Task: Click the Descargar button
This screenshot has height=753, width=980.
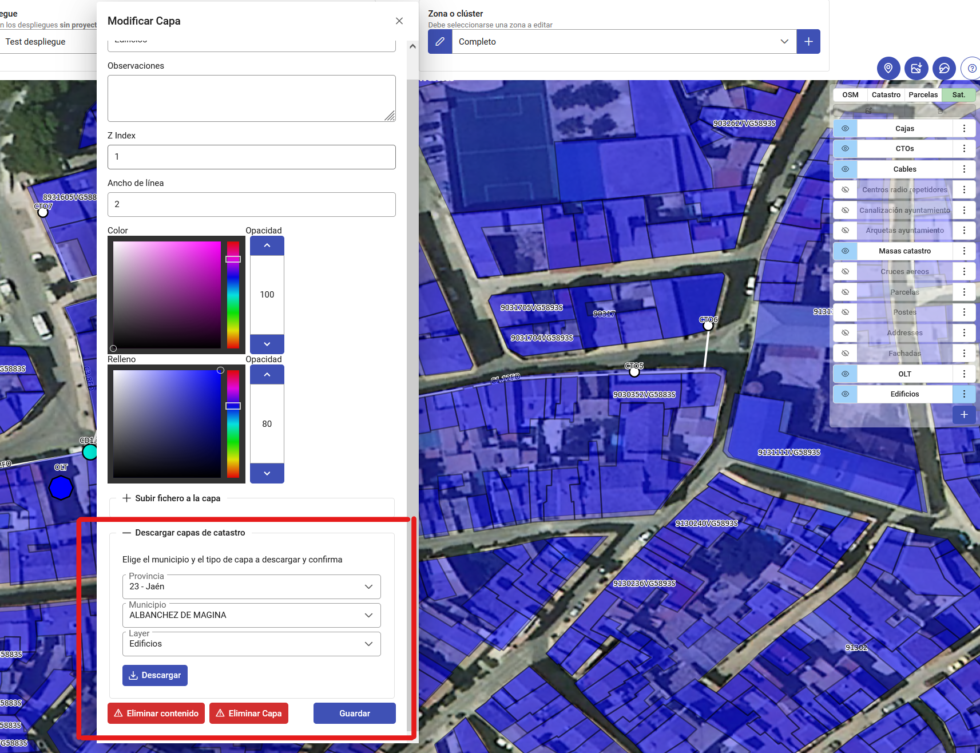Action: click(x=154, y=675)
